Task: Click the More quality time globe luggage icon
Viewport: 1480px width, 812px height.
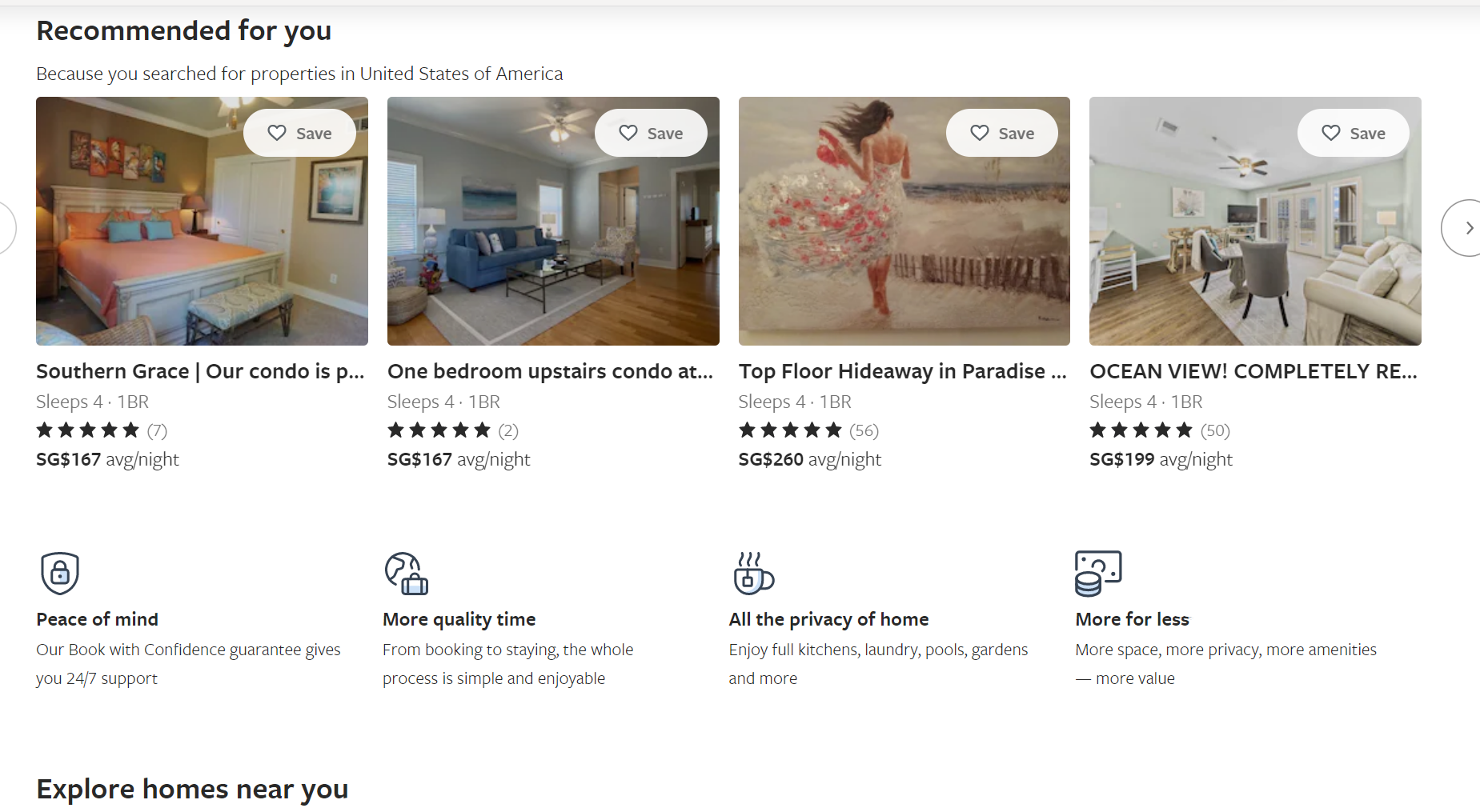Action: (407, 573)
